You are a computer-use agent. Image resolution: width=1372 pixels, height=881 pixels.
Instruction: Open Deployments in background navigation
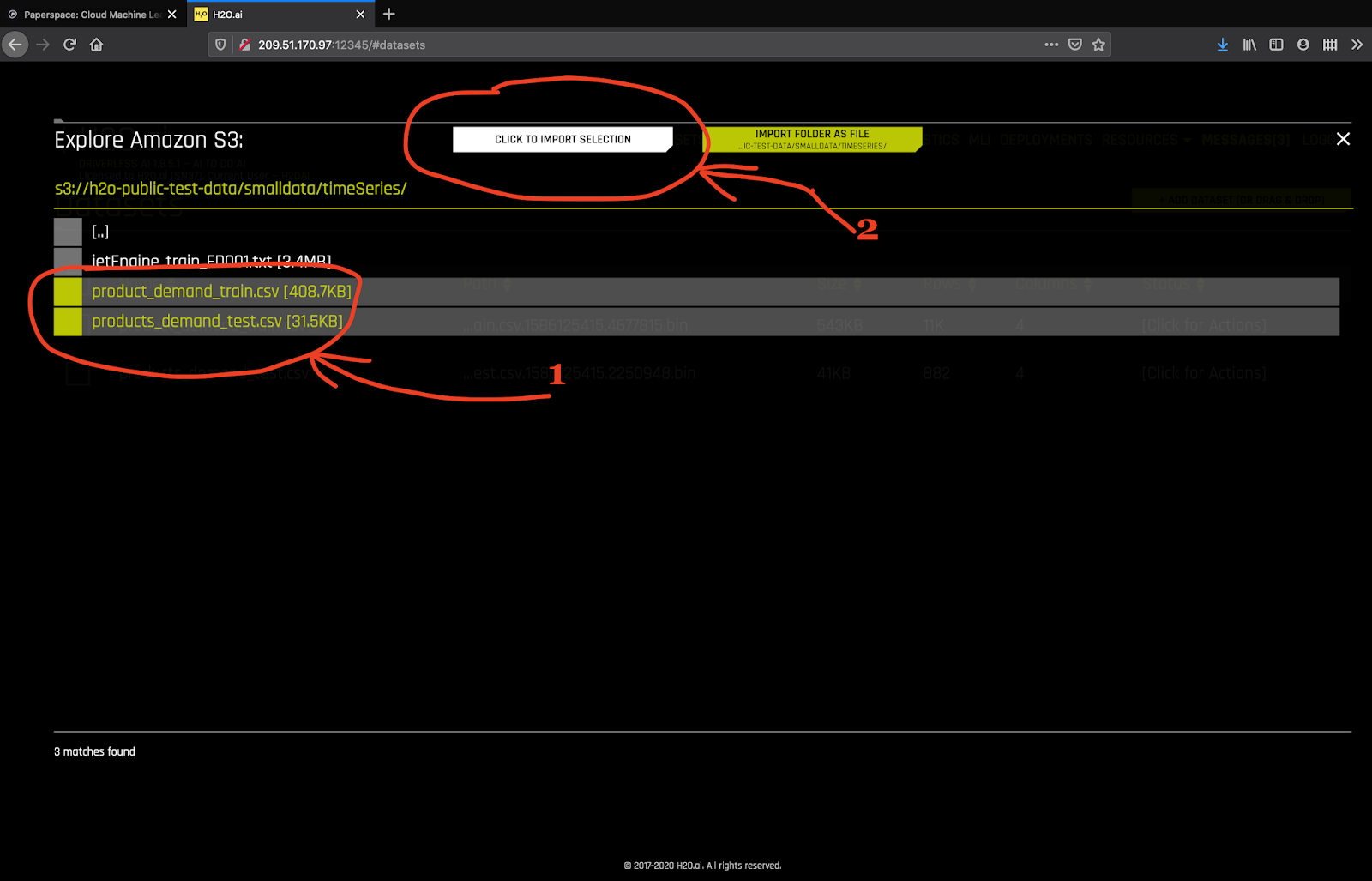(1045, 140)
